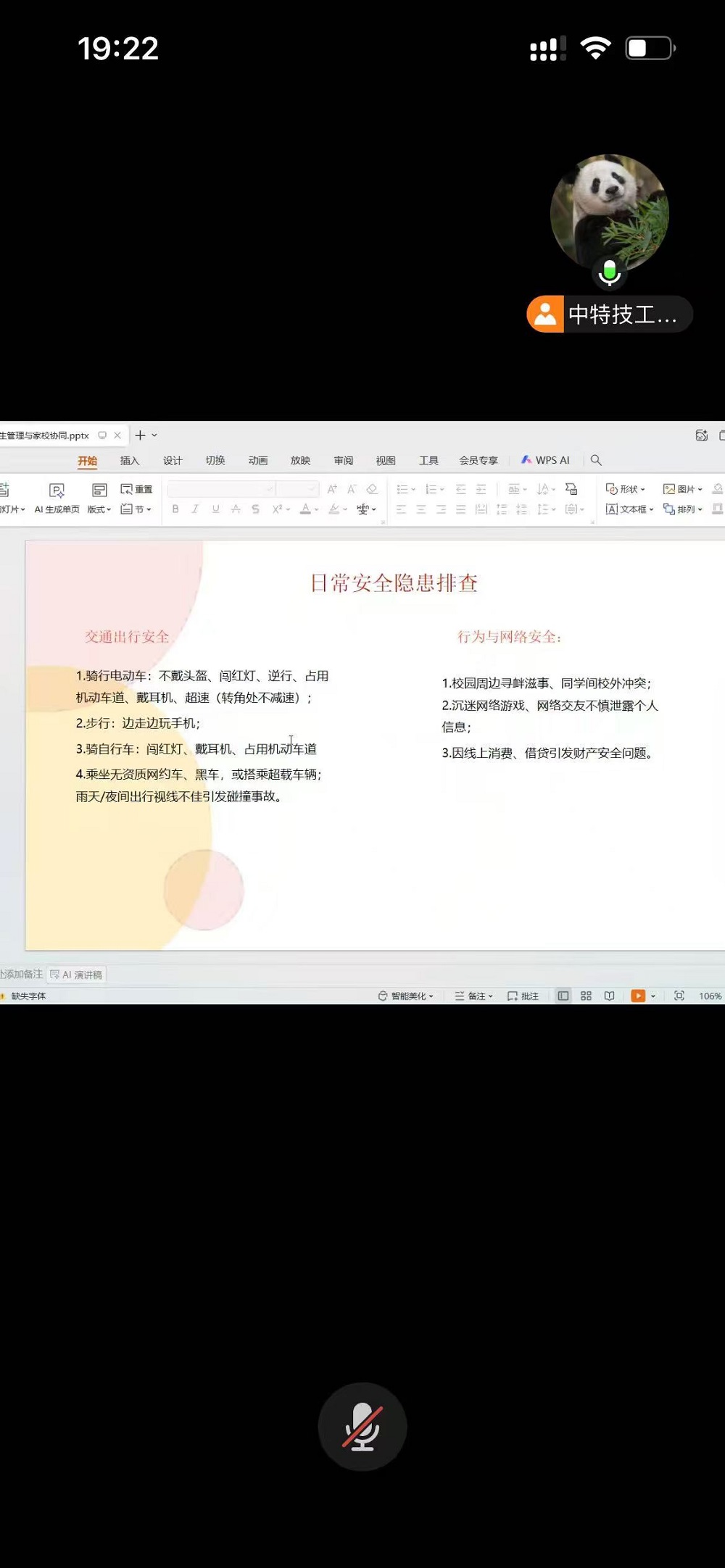Switch to the 设计 ribbon tab

pyautogui.click(x=173, y=460)
